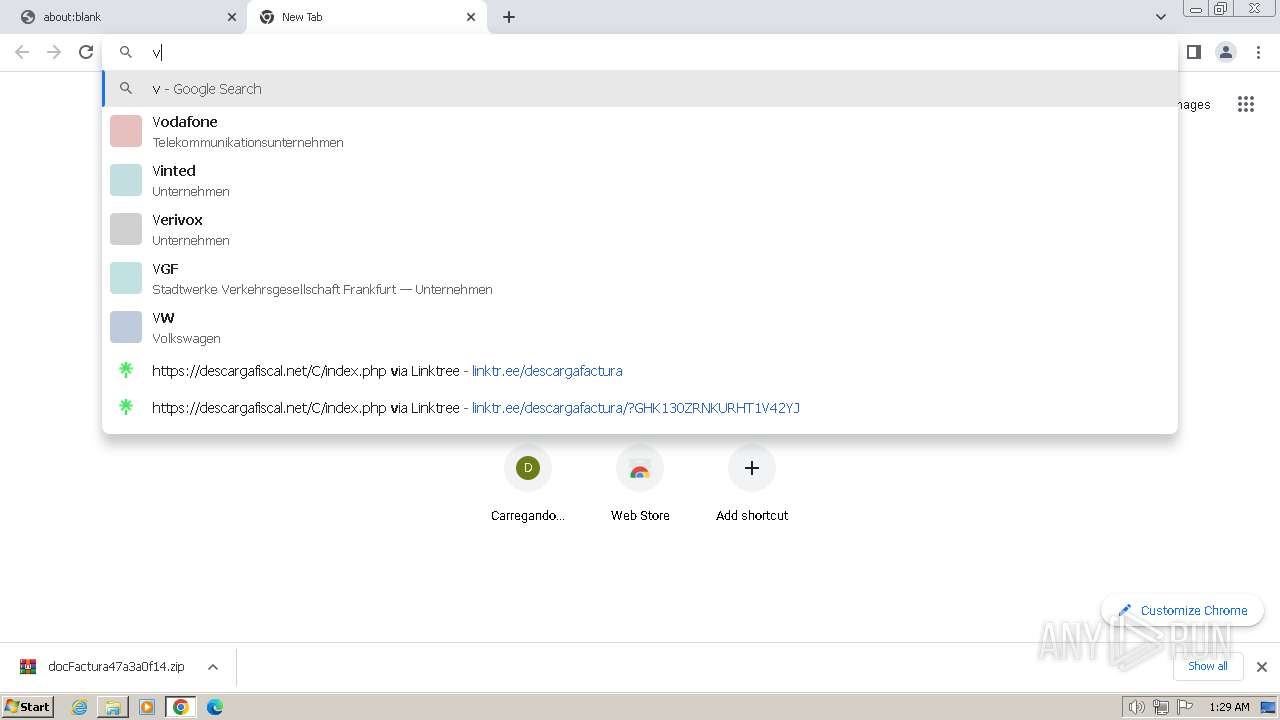Close the about:blank tab
Screen dimensions: 1280x720
tap(232, 17)
